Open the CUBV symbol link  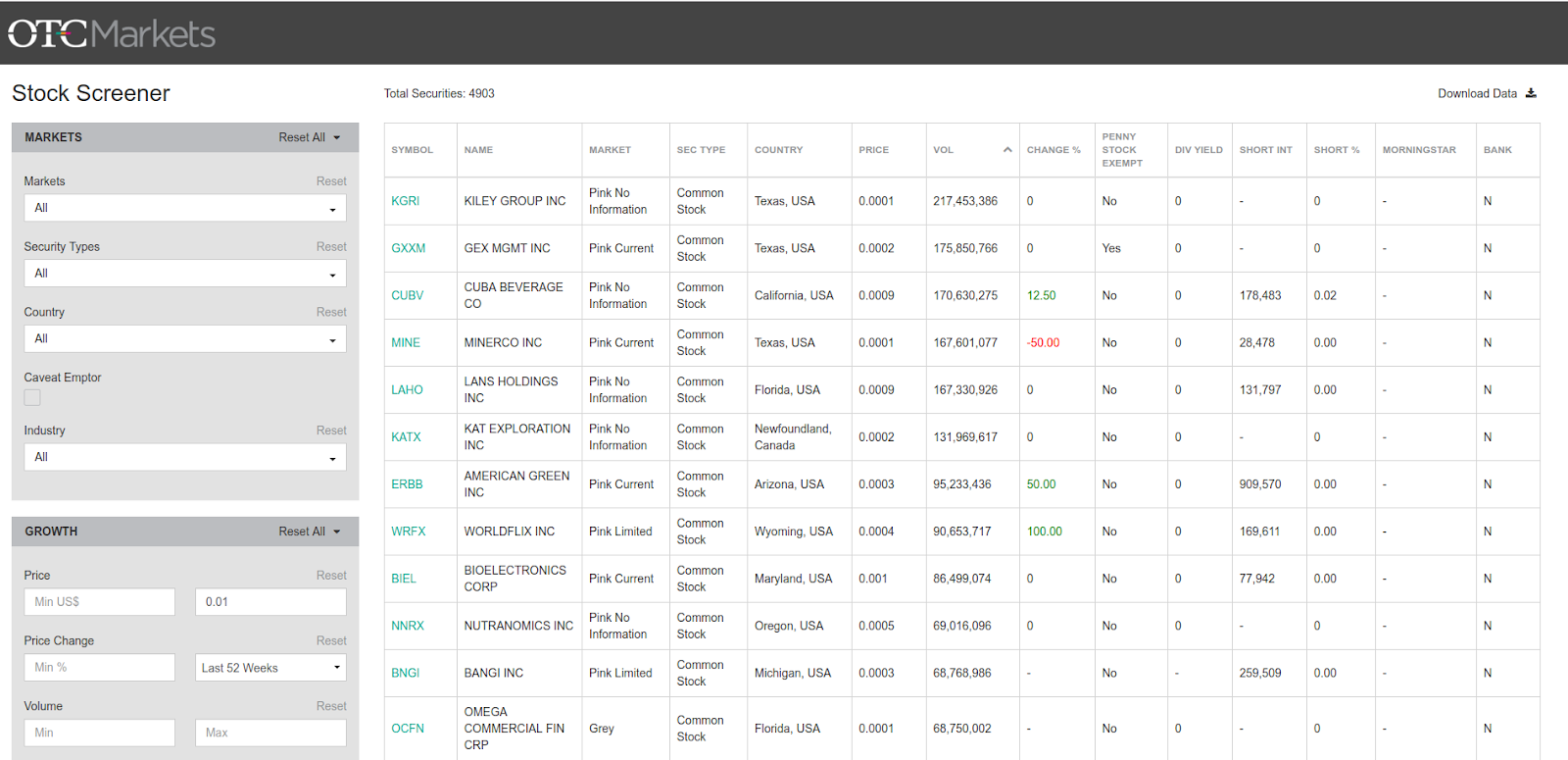[407, 295]
